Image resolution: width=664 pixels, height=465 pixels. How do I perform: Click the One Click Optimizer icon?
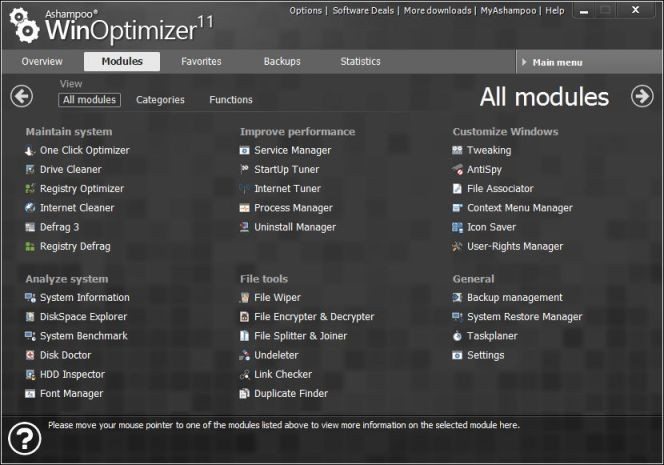click(30, 151)
